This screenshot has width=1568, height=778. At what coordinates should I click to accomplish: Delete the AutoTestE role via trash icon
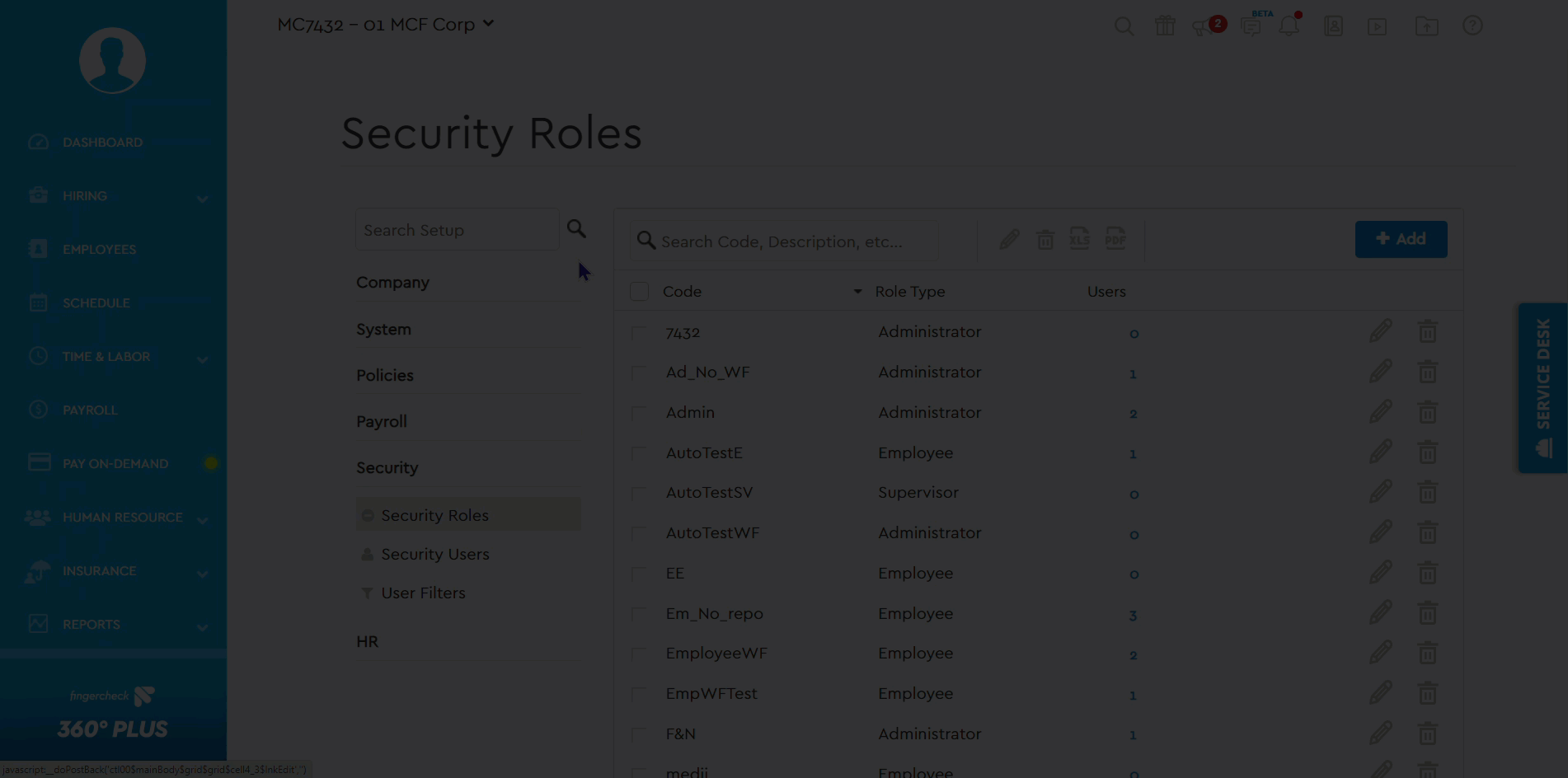(1428, 452)
